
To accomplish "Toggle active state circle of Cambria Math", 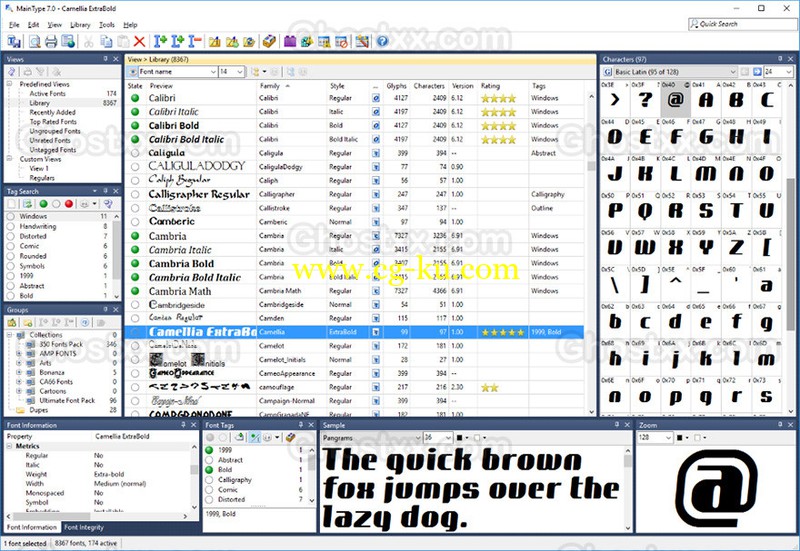I will pyautogui.click(x=135, y=291).
